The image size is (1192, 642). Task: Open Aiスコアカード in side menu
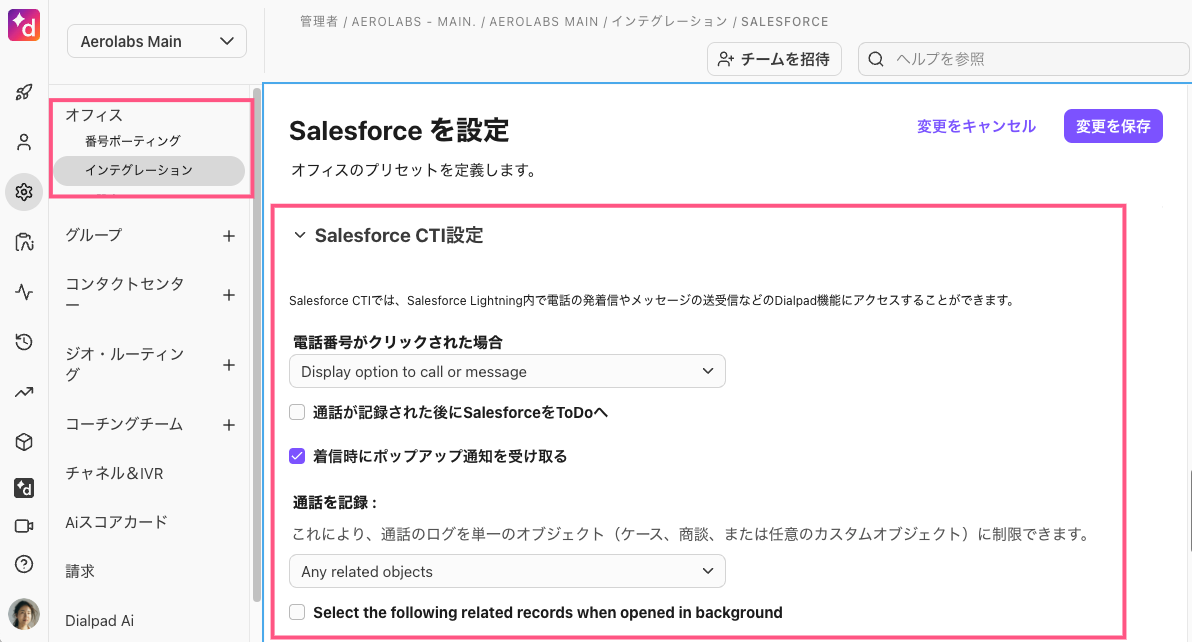click(116, 522)
